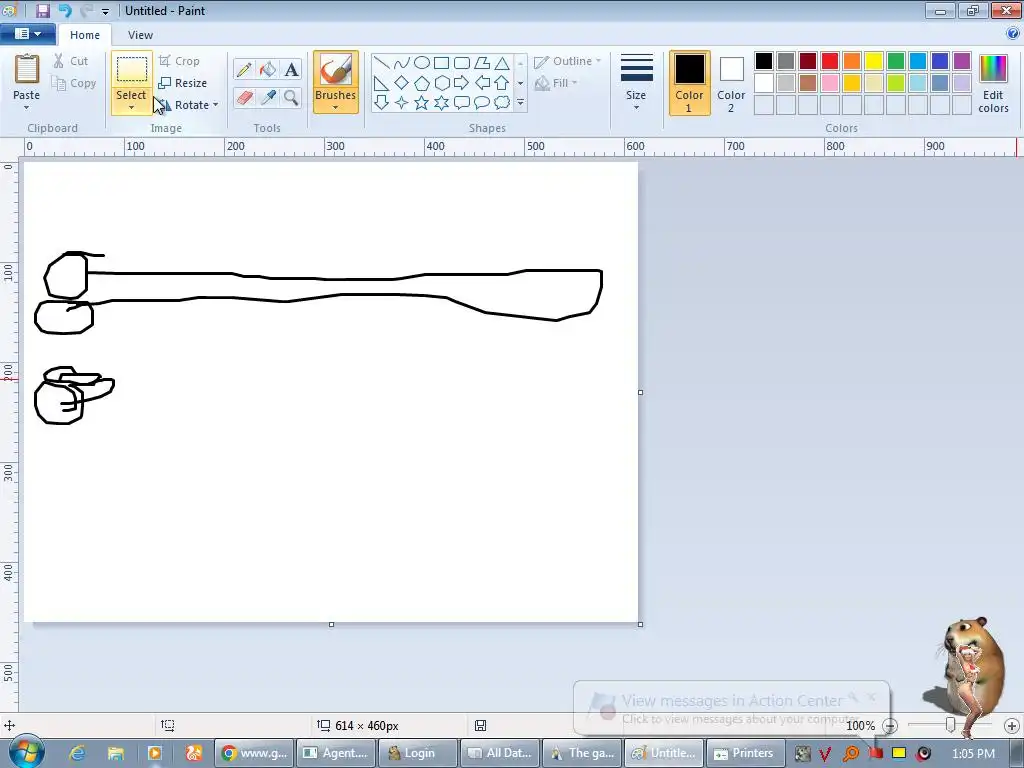Open the Select dropdown arrow
This screenshot has width=1024, height=768.
point(131,108)
